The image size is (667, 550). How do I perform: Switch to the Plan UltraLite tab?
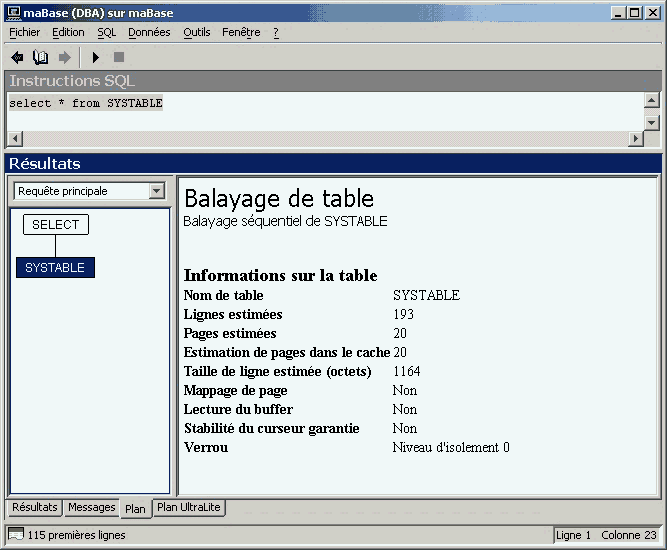click(x=189, y=508)
